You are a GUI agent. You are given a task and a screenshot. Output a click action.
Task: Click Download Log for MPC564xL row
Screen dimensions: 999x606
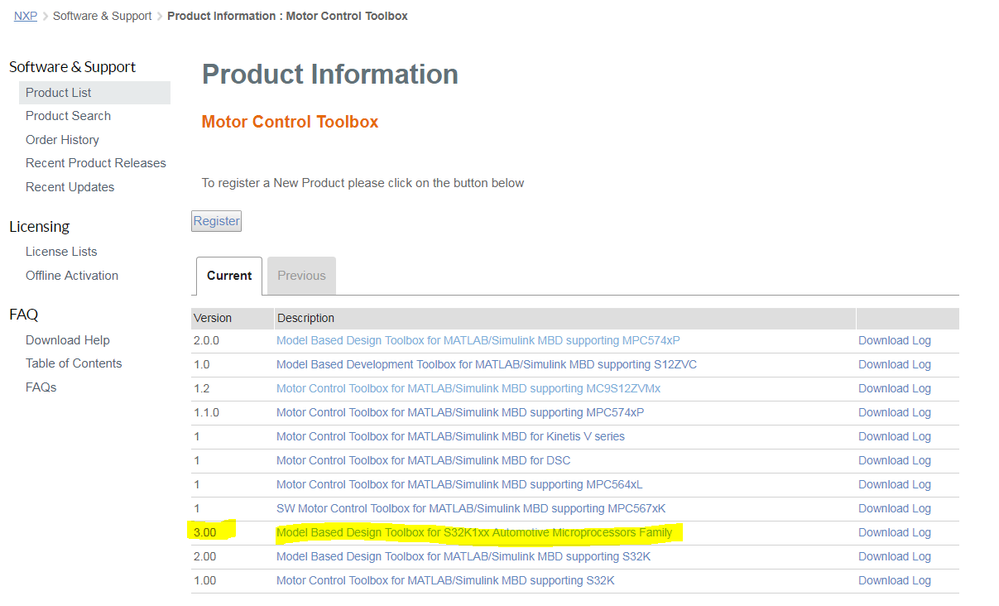895,484
